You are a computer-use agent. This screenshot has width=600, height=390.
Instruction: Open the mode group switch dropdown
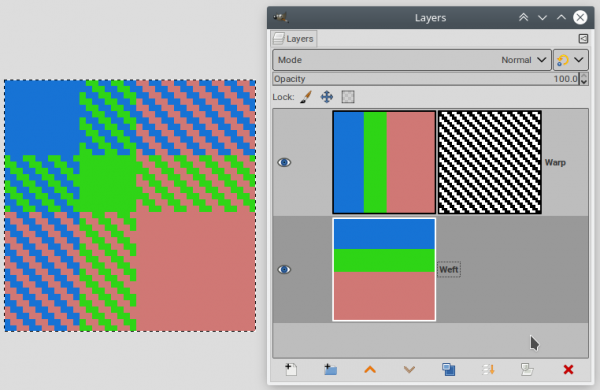(571, 60)
